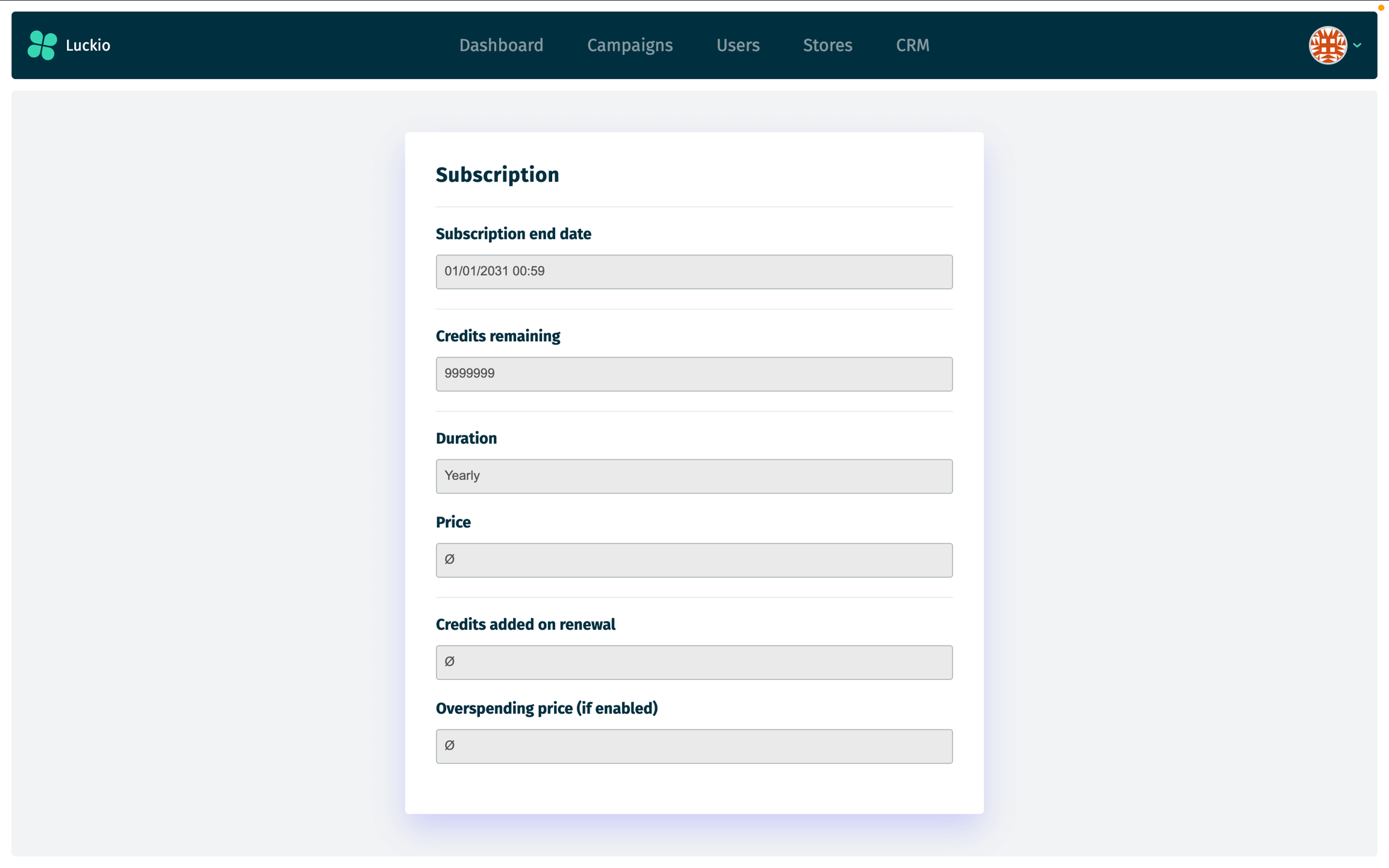Click the Luckio brand name text
The width and height of the screenshot is (1389, 868).
[88, 45]
